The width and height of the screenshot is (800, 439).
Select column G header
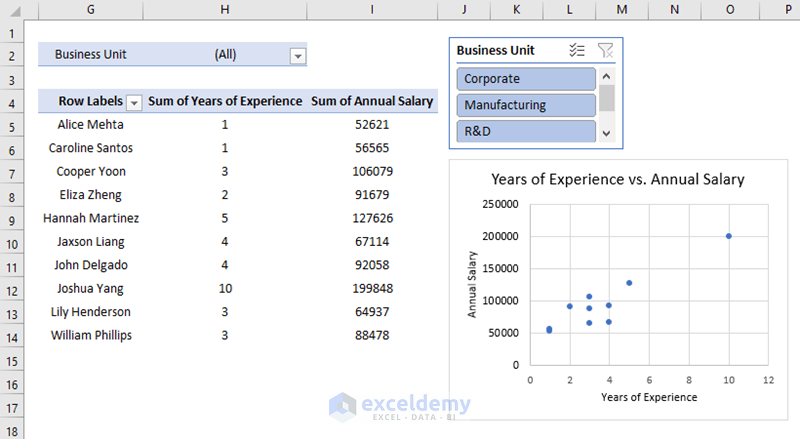90,10
